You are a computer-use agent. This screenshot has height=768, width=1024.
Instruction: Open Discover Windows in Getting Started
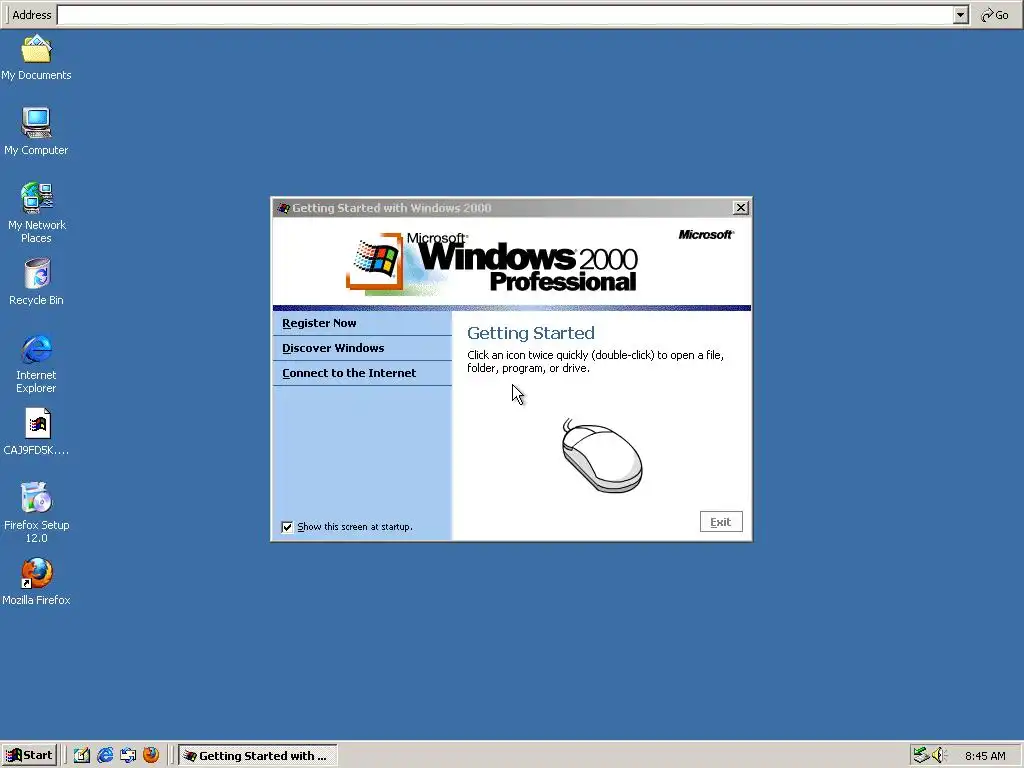[x=362, y=348]
